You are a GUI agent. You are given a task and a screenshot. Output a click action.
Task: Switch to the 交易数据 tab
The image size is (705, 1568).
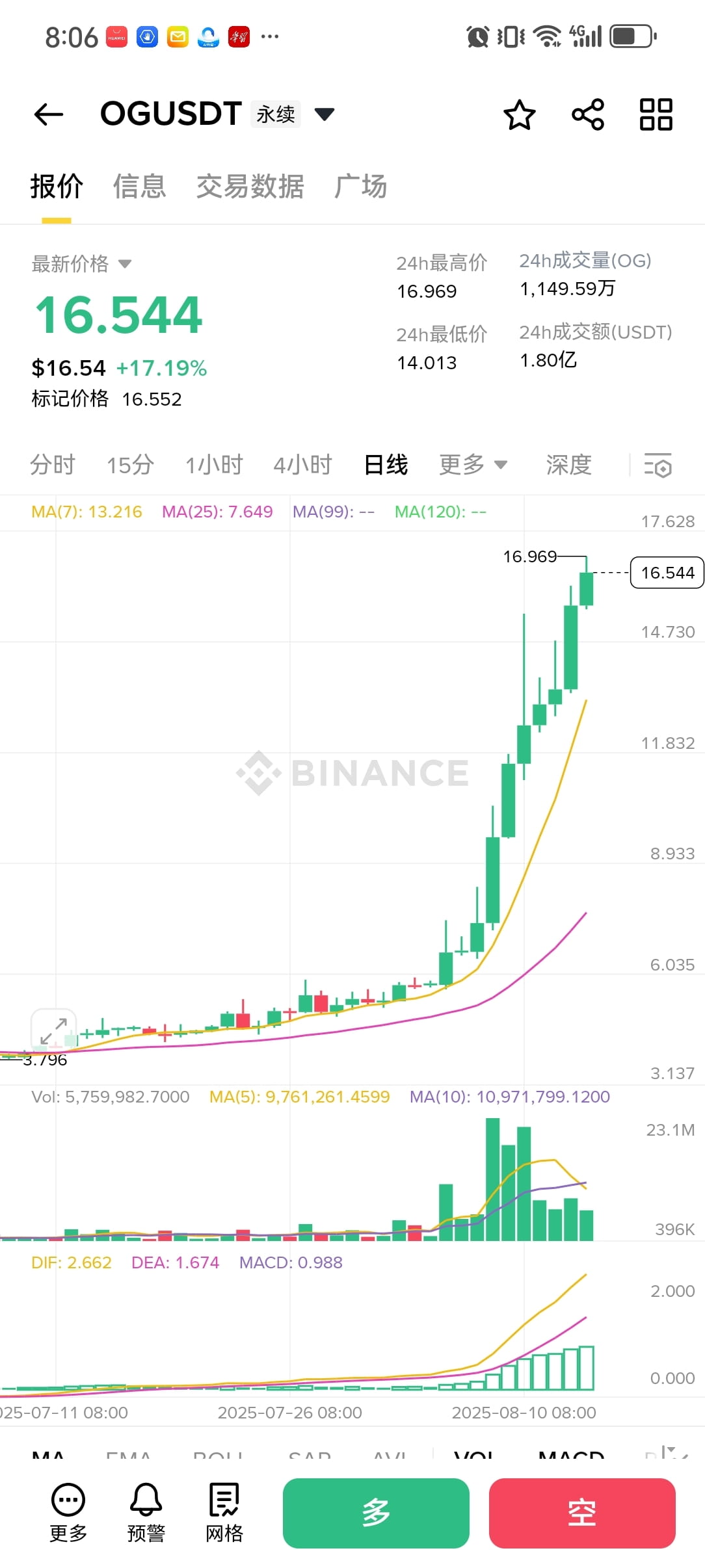(250, 187)
